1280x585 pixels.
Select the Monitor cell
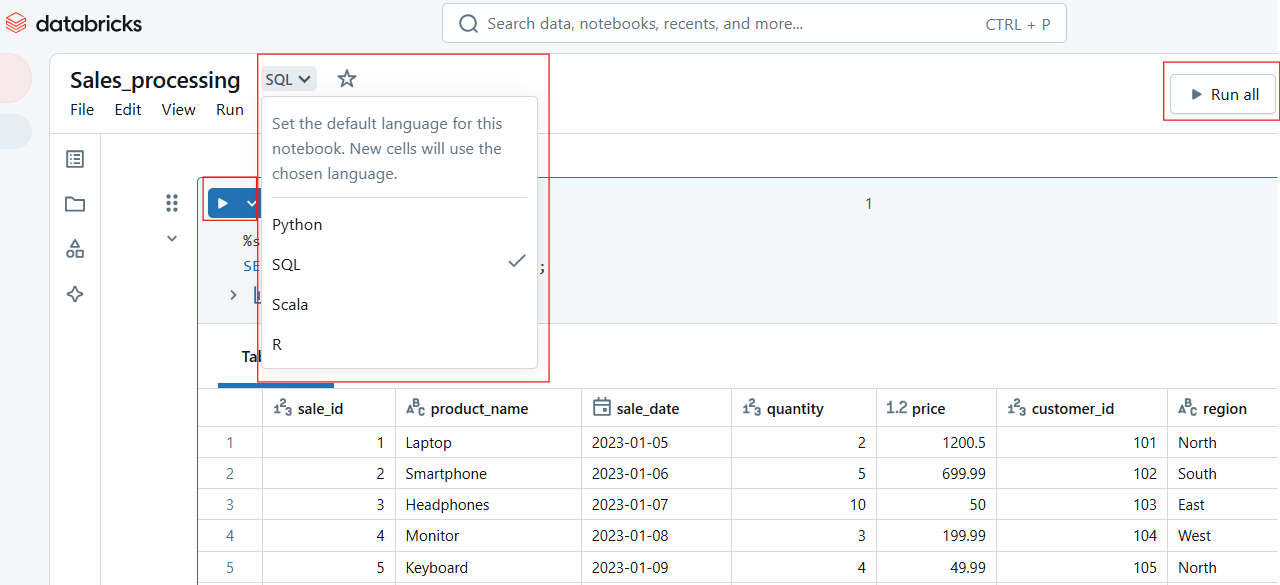[489, 536]
